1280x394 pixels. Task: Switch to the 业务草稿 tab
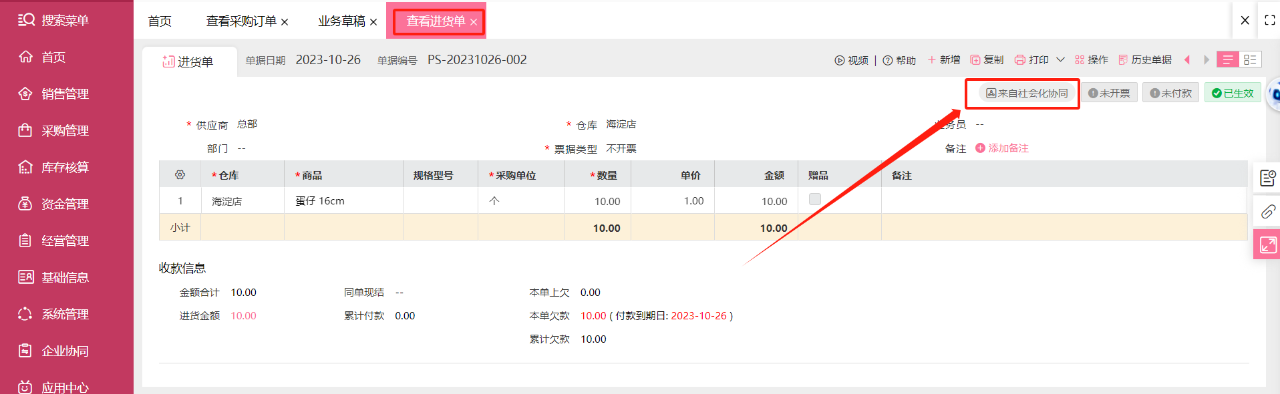pos(342,20)
